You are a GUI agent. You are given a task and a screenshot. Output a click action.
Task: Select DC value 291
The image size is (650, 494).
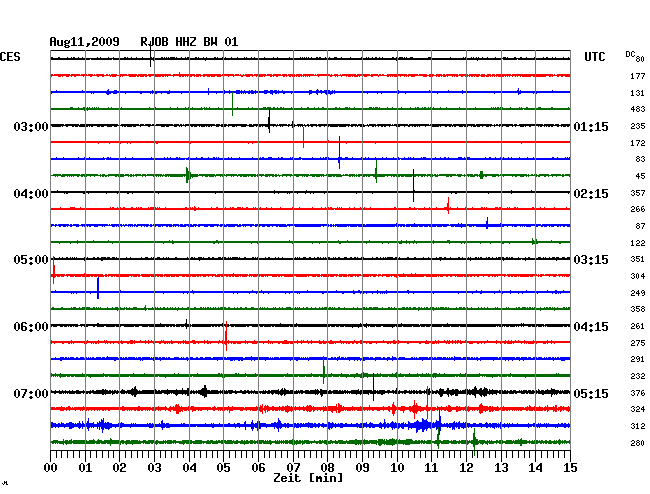[x=638, y=359]
